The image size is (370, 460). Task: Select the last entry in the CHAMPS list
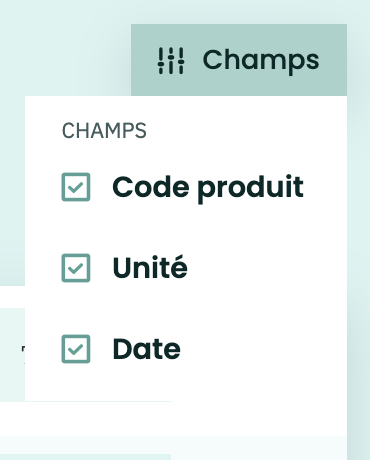point(121,349)
